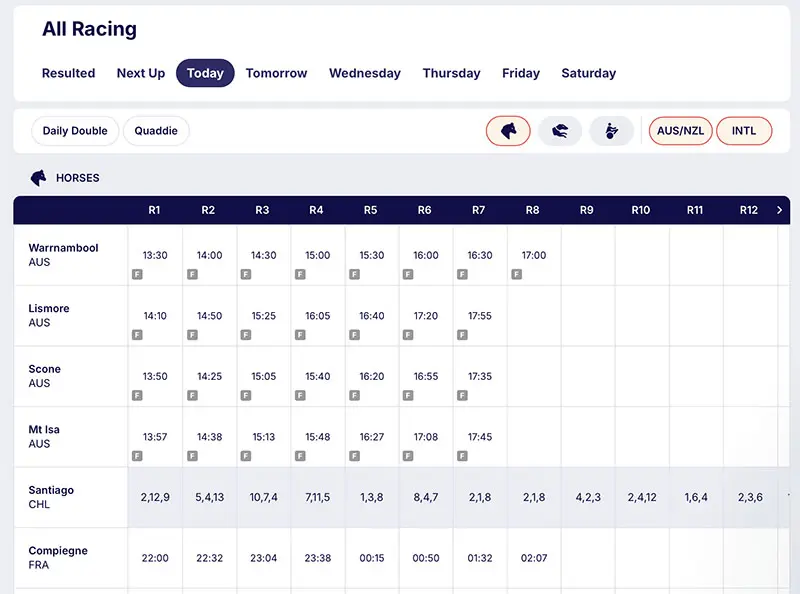Toggle the INTL region filter
Screen dimensions: 800x594
click(744, 130)
